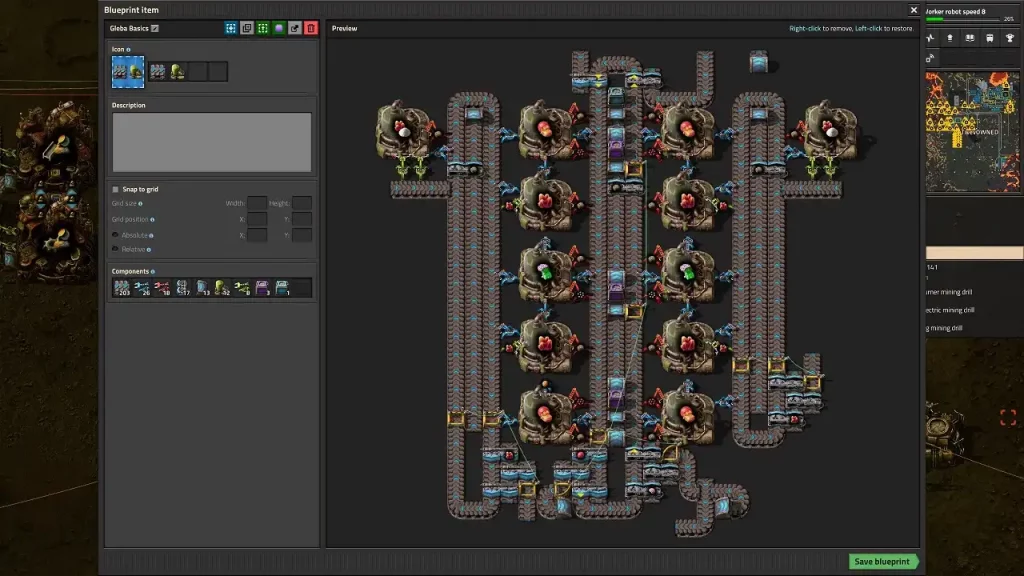
Task: Click the transport belt icon slot
Action: point(157,71)
